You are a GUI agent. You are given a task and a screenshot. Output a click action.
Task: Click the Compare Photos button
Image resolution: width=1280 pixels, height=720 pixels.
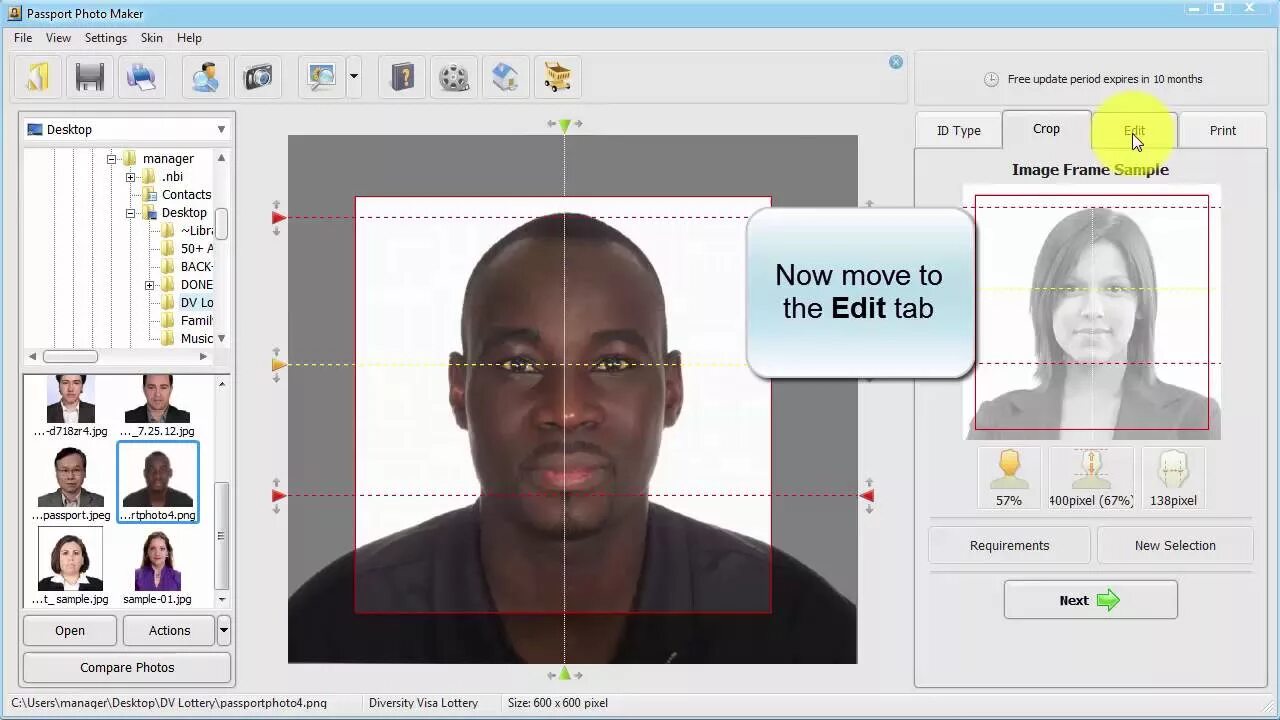coord(127,668)
